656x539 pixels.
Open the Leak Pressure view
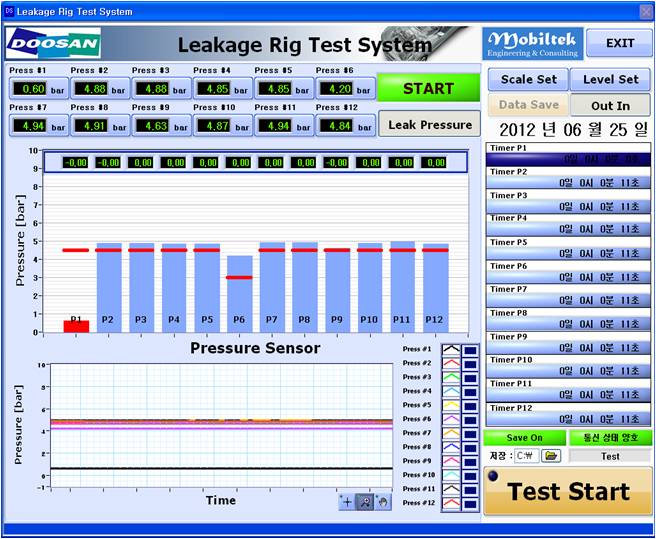pyautogui.click(x=430, y=124)
